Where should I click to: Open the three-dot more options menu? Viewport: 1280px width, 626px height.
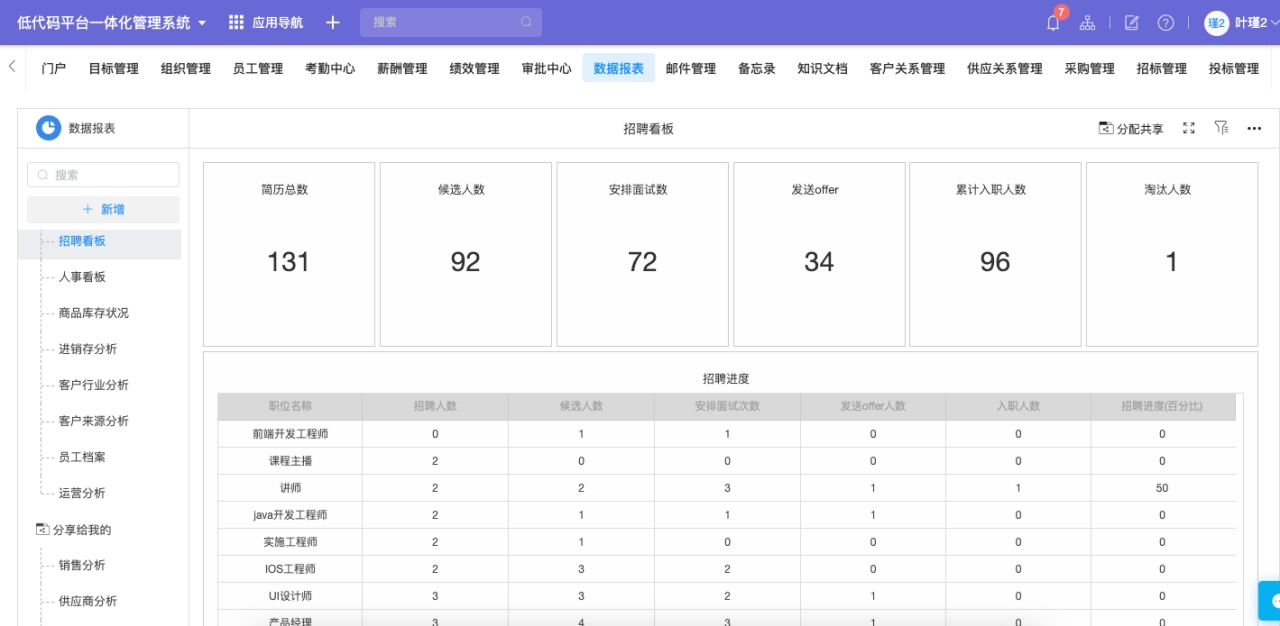click(x=1254, y=128)
